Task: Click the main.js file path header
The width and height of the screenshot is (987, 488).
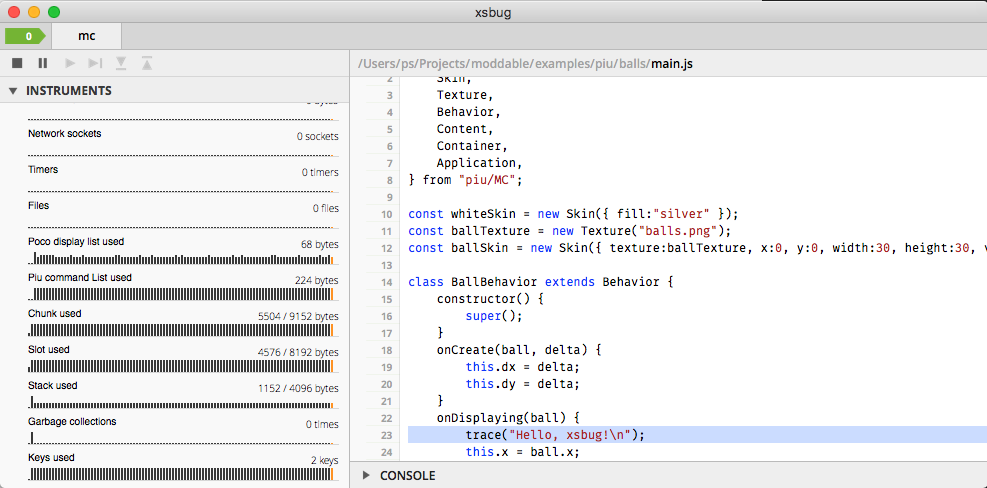Action: point(525,64)
